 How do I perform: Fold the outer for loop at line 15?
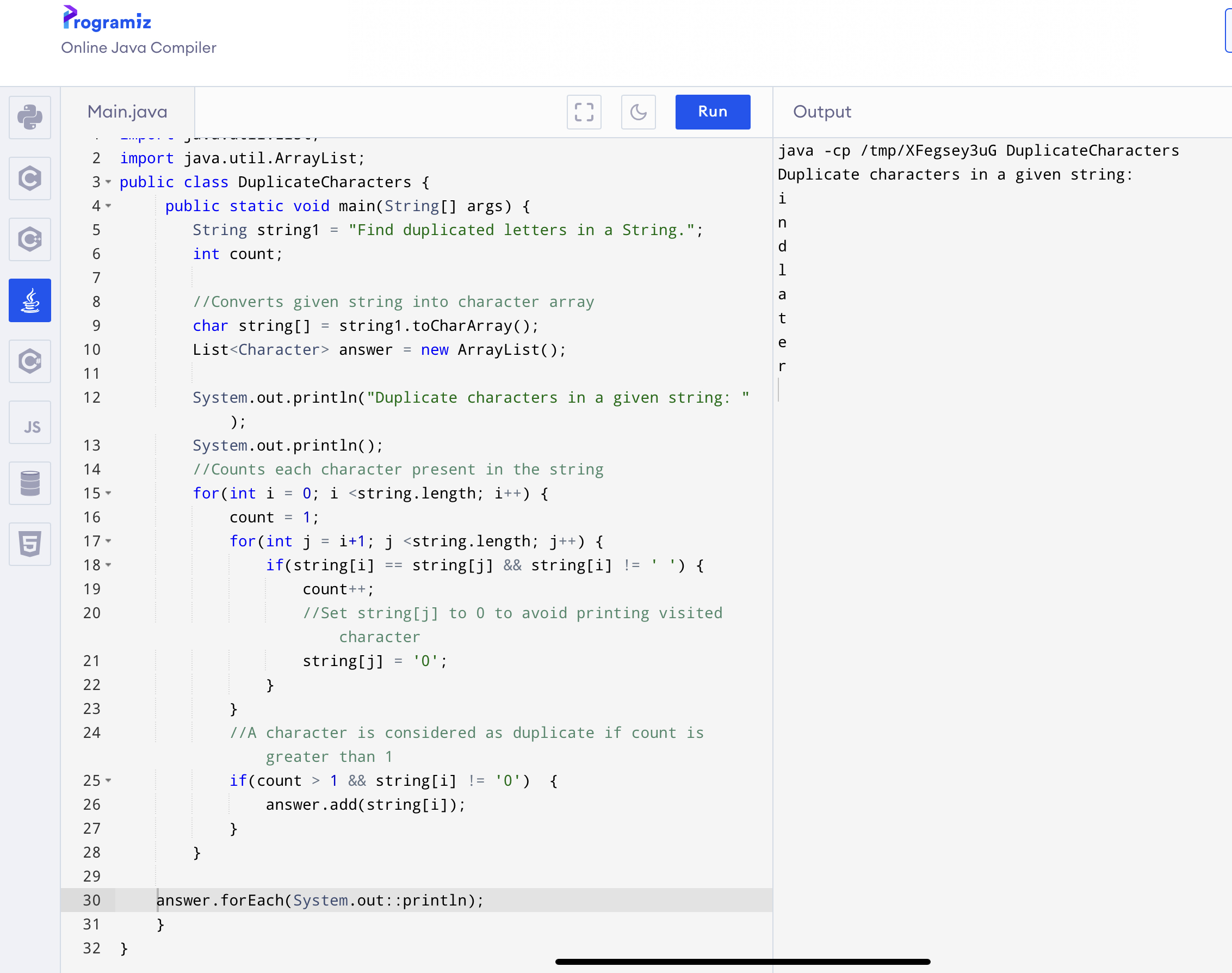point(108,494)
